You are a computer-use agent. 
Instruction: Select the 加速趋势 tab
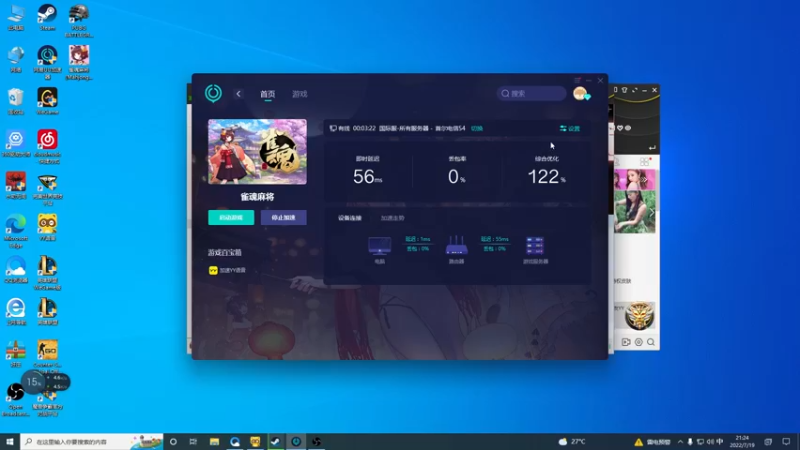[392, 218]
